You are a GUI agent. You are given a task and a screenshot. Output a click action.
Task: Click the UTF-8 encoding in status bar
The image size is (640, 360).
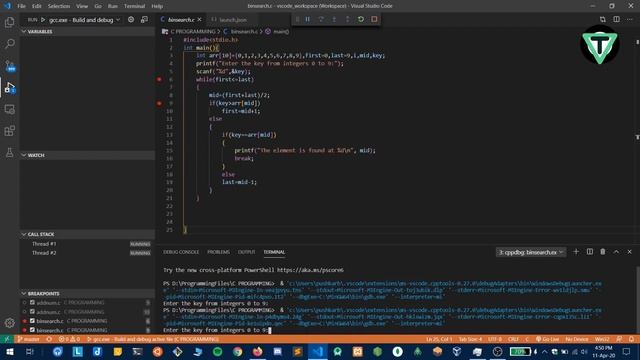(495, 339)
